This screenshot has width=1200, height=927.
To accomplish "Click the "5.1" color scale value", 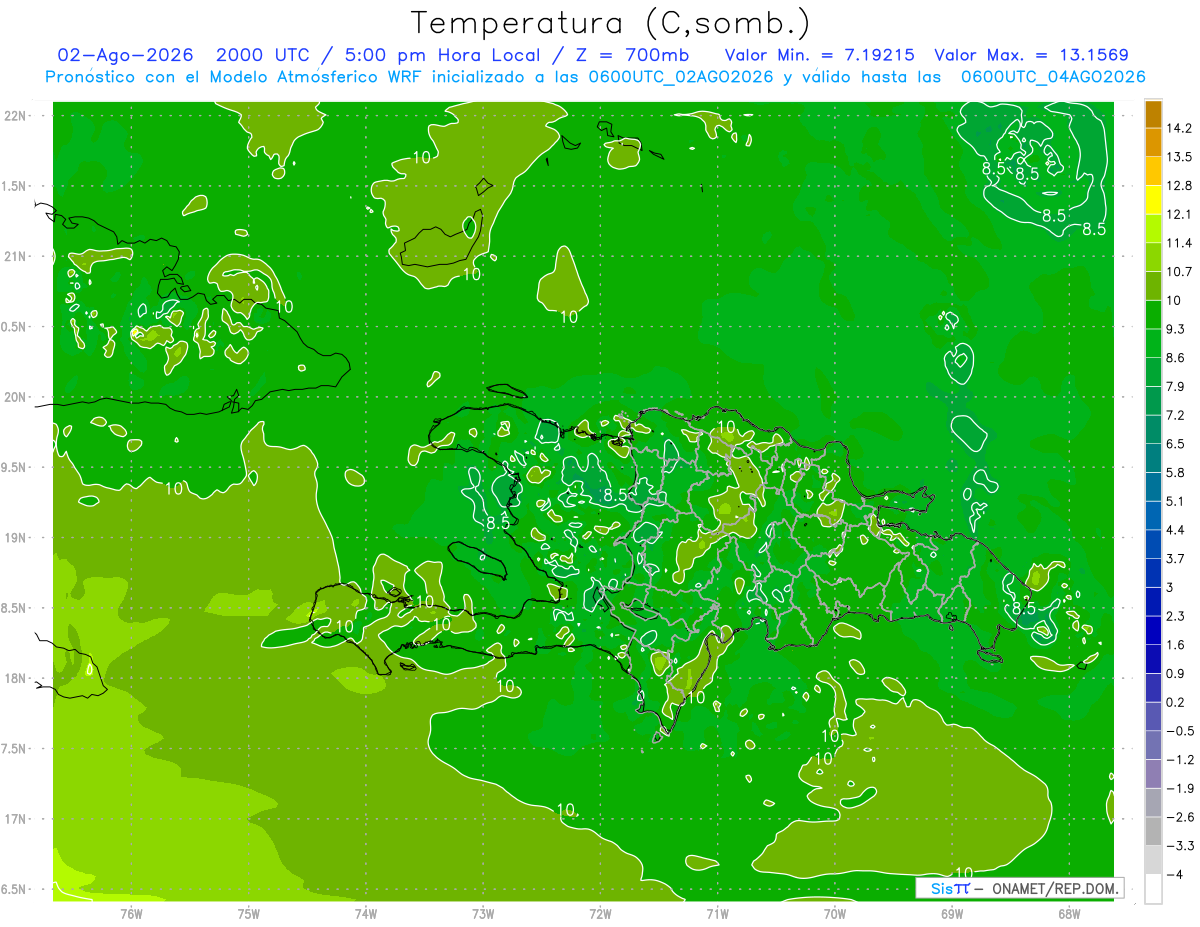I will 1176,501.
